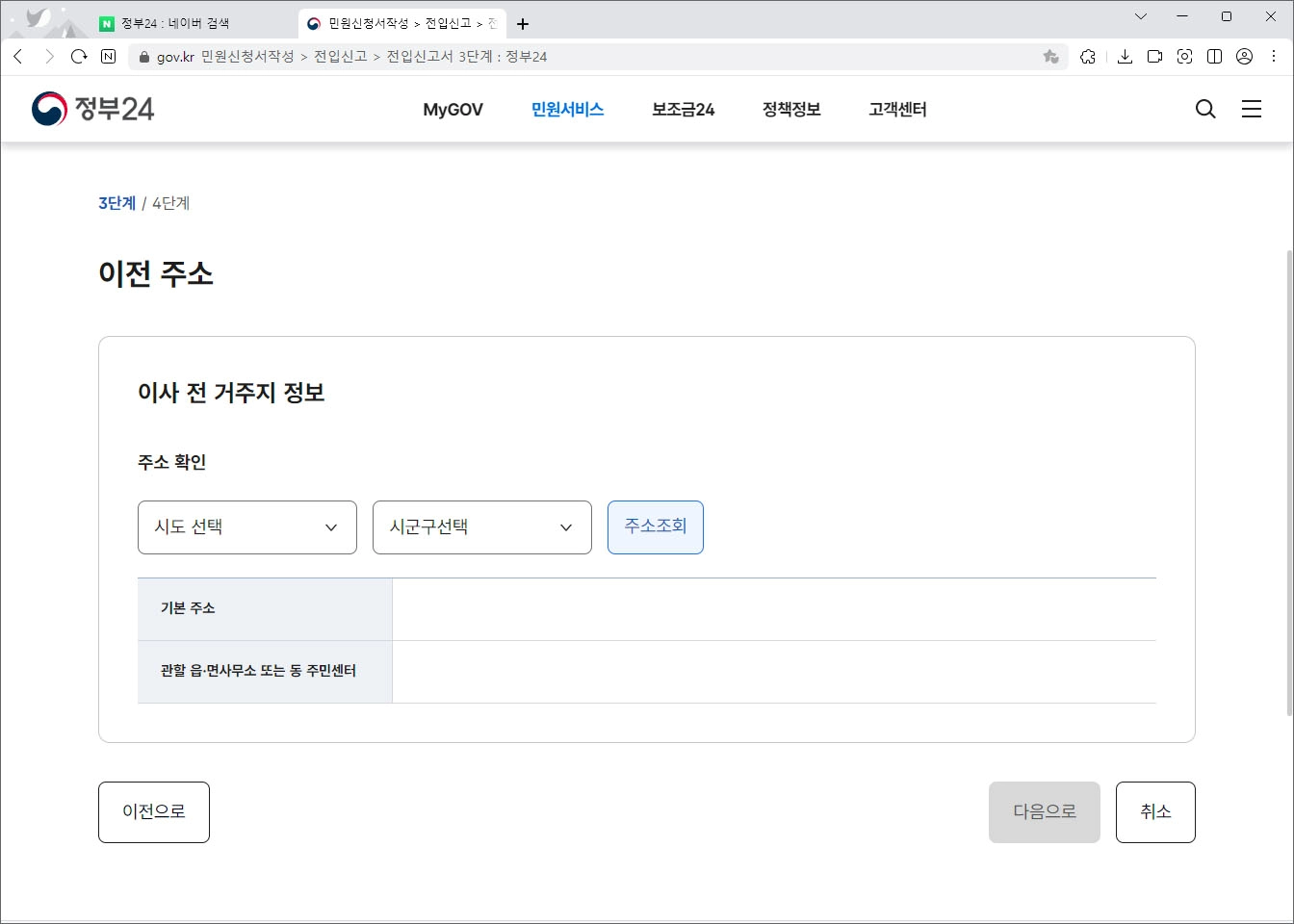Select the 고객센터 menu item
This screenshot has height=924, width=1294.
[895, 109]
